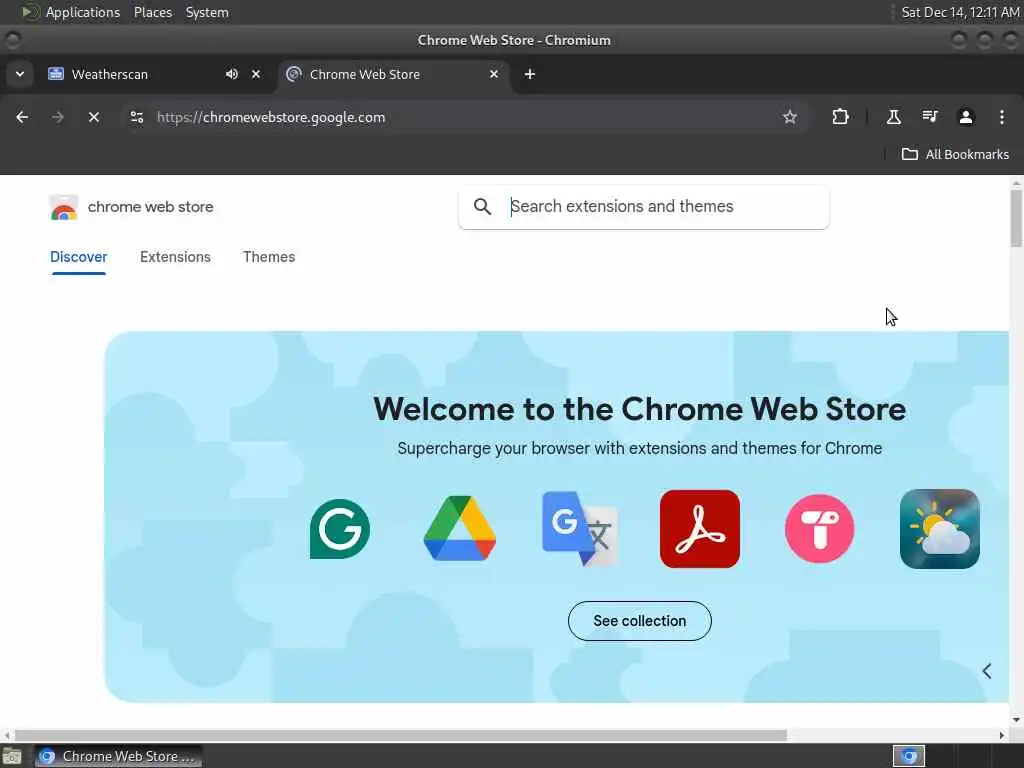The image size is (1024, 768).
Task: Click the horizontal scrollbar thumb
Action: click(401, 735)
